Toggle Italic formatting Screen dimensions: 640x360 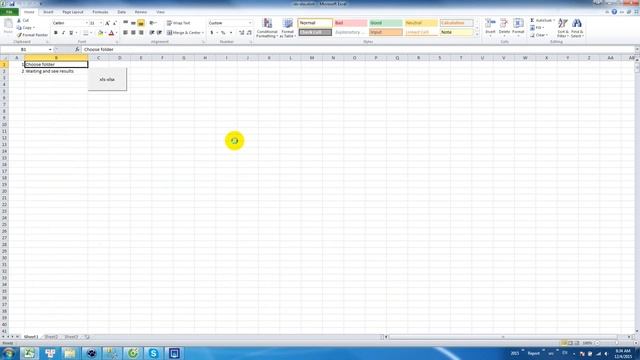pos(63,33)
